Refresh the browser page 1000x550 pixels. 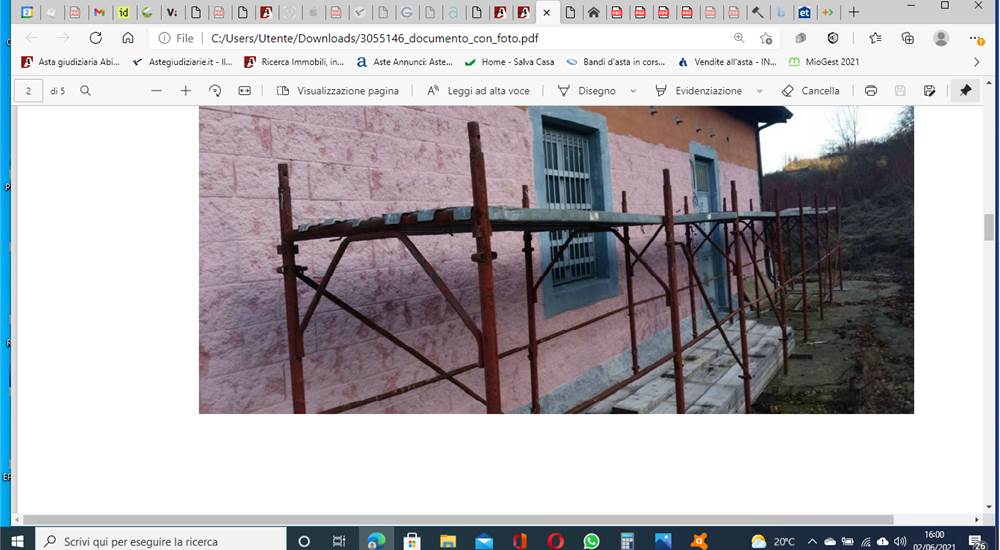click(x=96, y=38)
